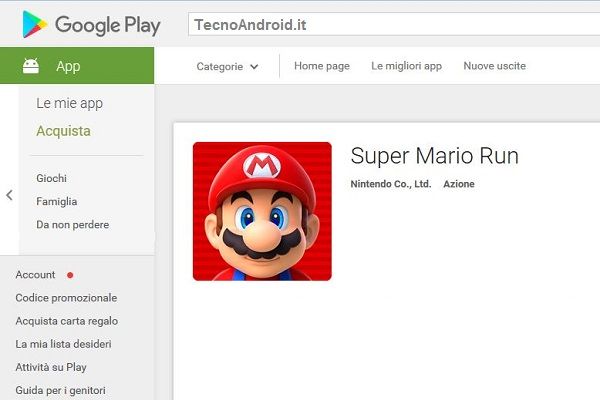Go to Home page tab
Screen dimensions: 600x400
[322, 66]
